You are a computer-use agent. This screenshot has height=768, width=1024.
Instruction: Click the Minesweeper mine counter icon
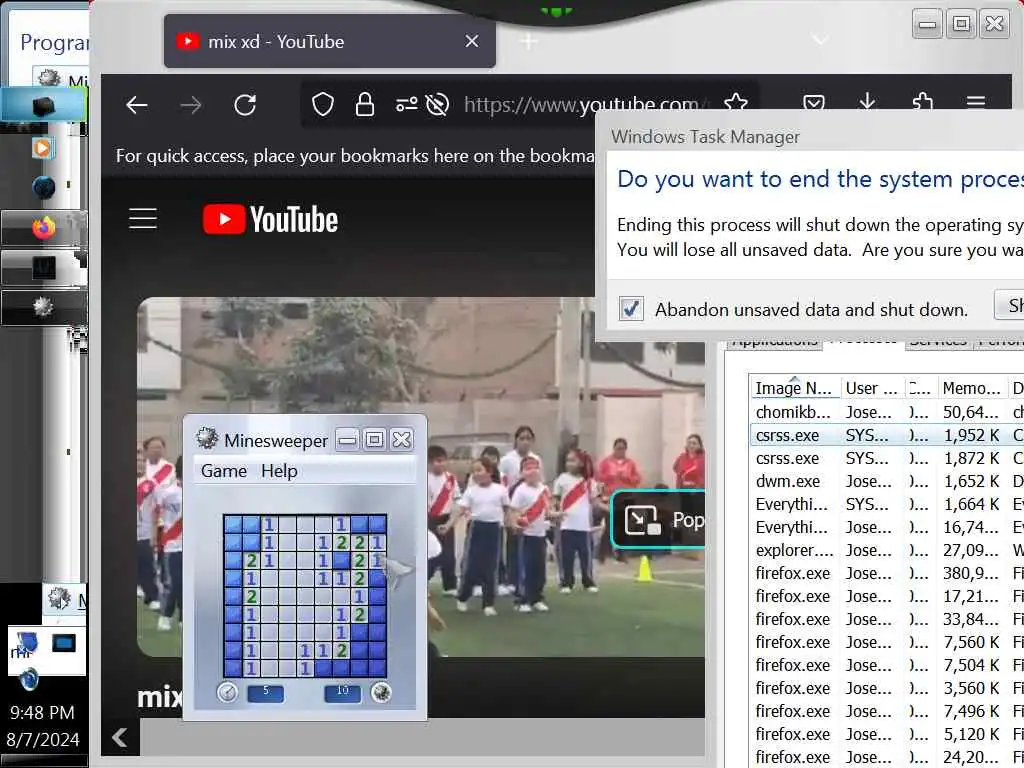[x=381, y=692]
